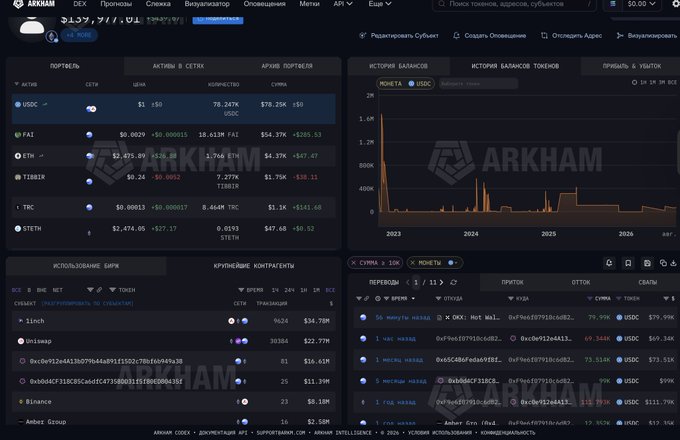This screenshot has width=680, height=440.
Task: Switch to ПРИБЫЛЬ & УБЫТОК tab
Action: click(x=631, y=66)
